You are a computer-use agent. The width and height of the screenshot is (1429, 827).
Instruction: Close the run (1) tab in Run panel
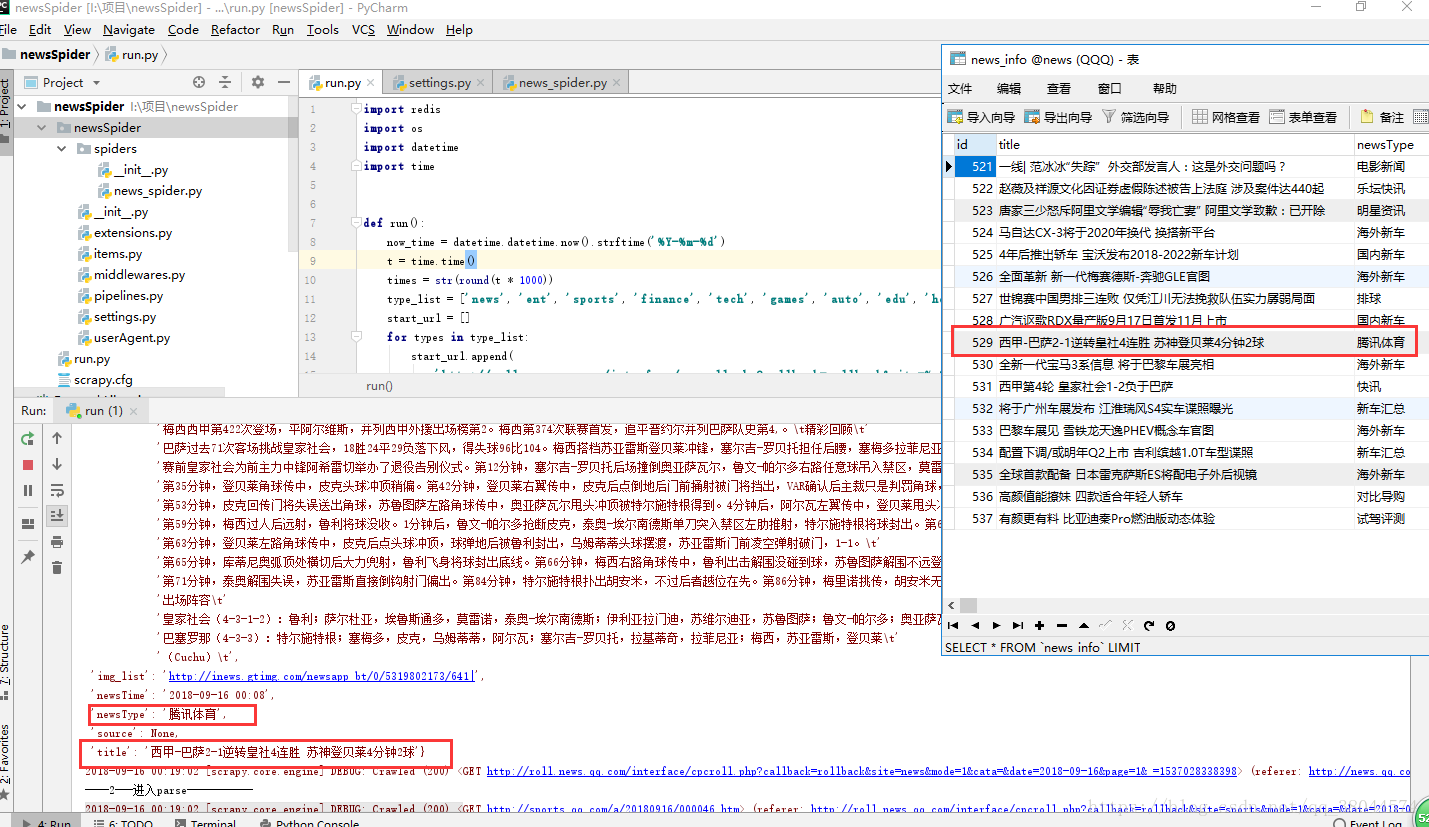133,411
